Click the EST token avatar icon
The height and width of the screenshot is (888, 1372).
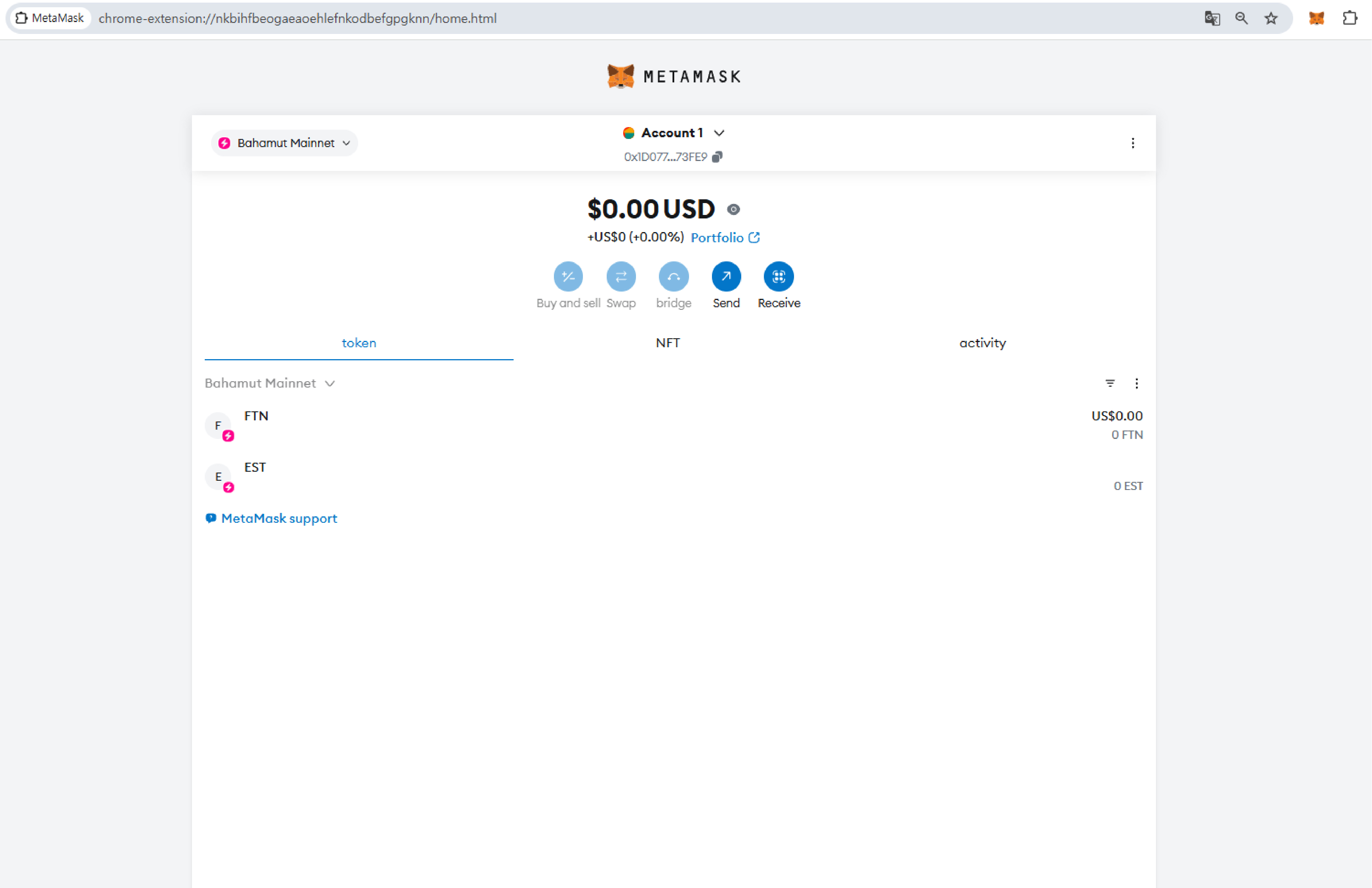coord(218,477)
